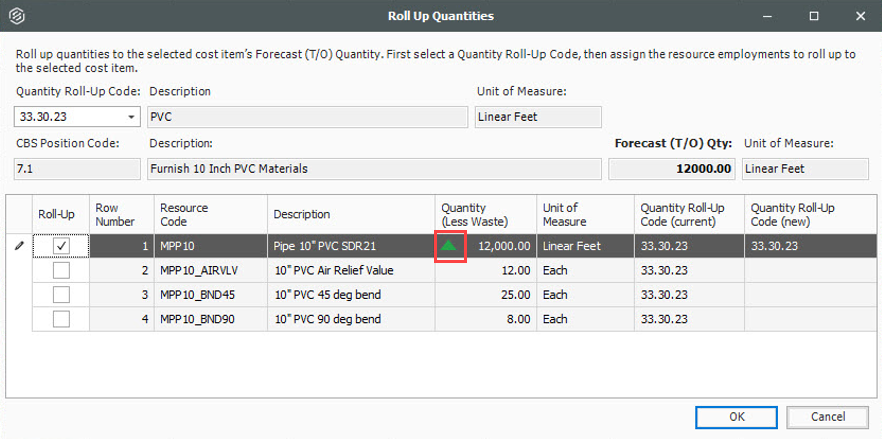Tick the Roll-Up checkbox for MPP10_BND90
This screenshot has width=882, height=439.
[61, 320]
